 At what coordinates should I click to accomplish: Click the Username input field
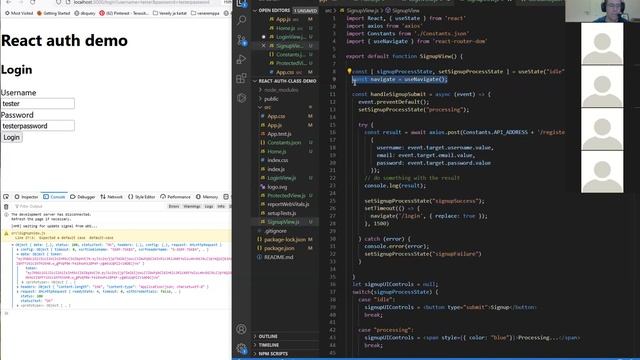pos(38,104)
